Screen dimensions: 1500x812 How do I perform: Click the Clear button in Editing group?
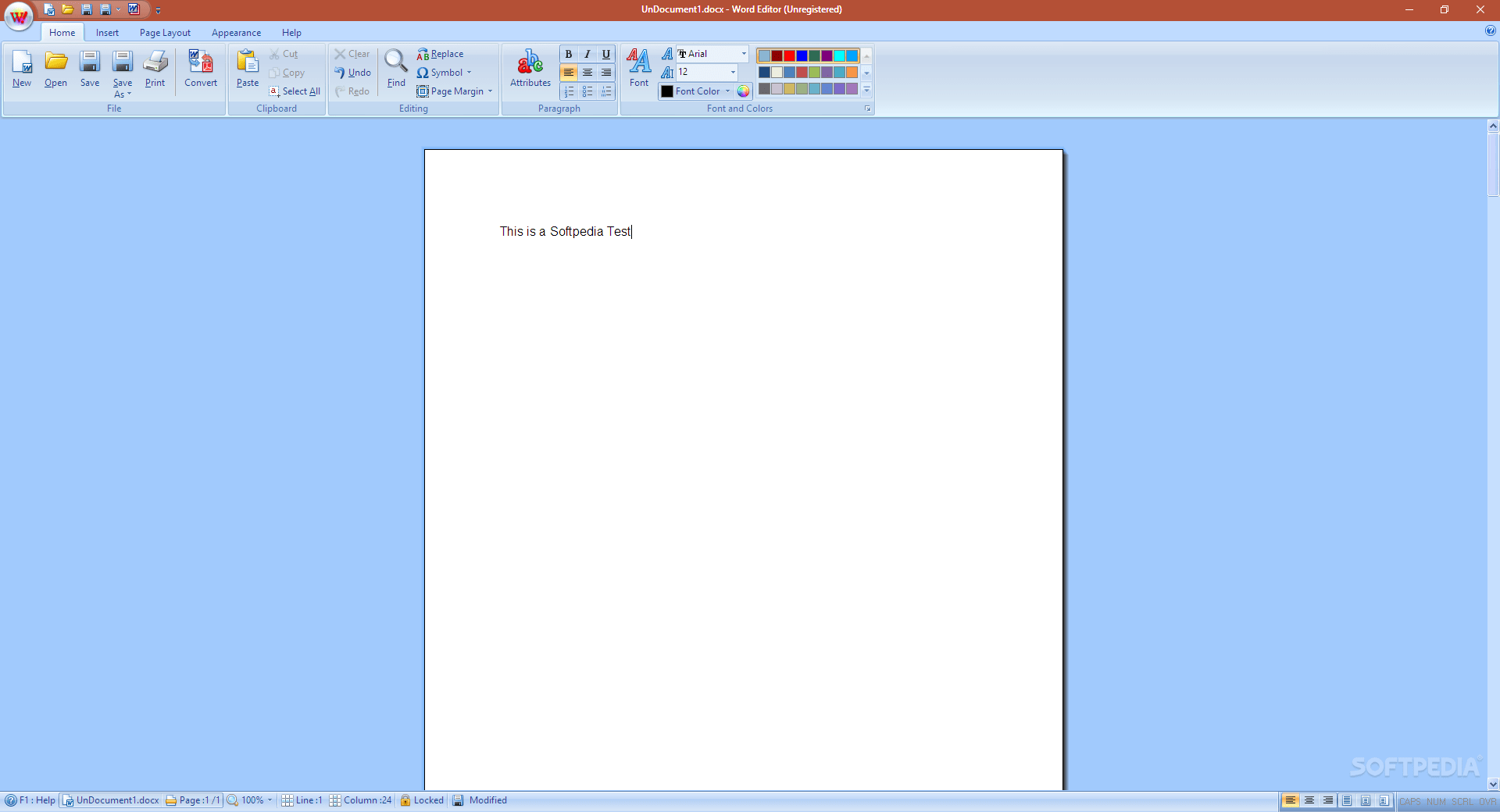(352, 54)
